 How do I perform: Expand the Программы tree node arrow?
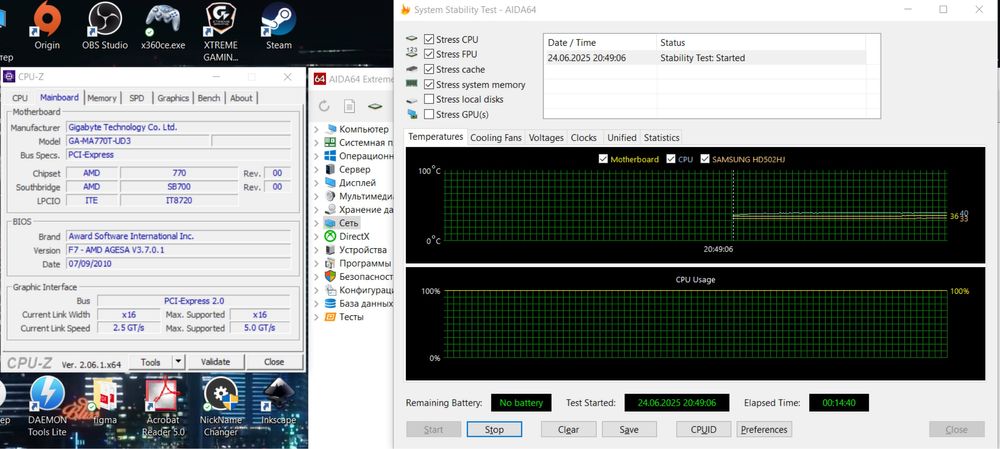[316, 263]
